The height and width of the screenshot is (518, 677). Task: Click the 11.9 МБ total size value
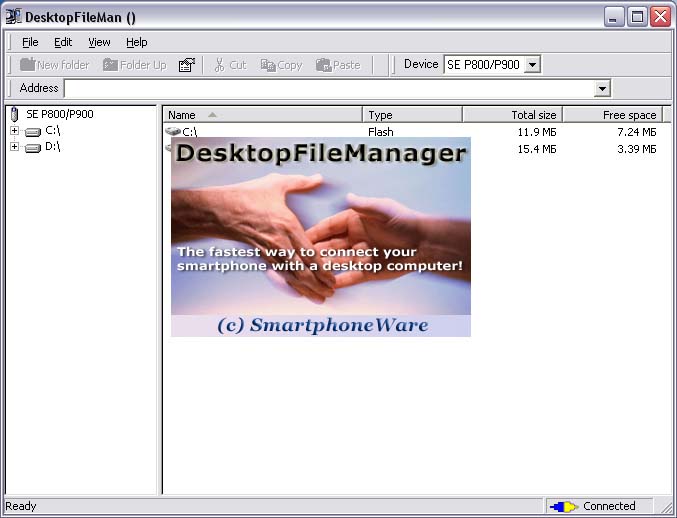point(537,132)
